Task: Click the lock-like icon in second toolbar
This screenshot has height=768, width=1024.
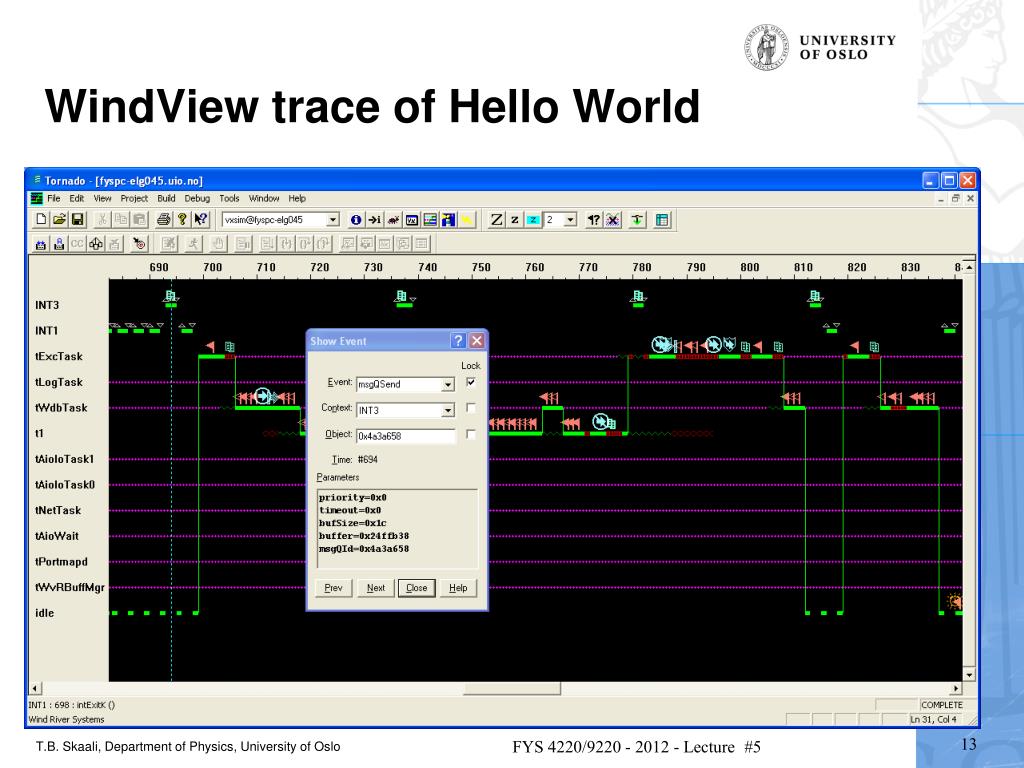Action: pyautogui.click(x=59, y=244)
